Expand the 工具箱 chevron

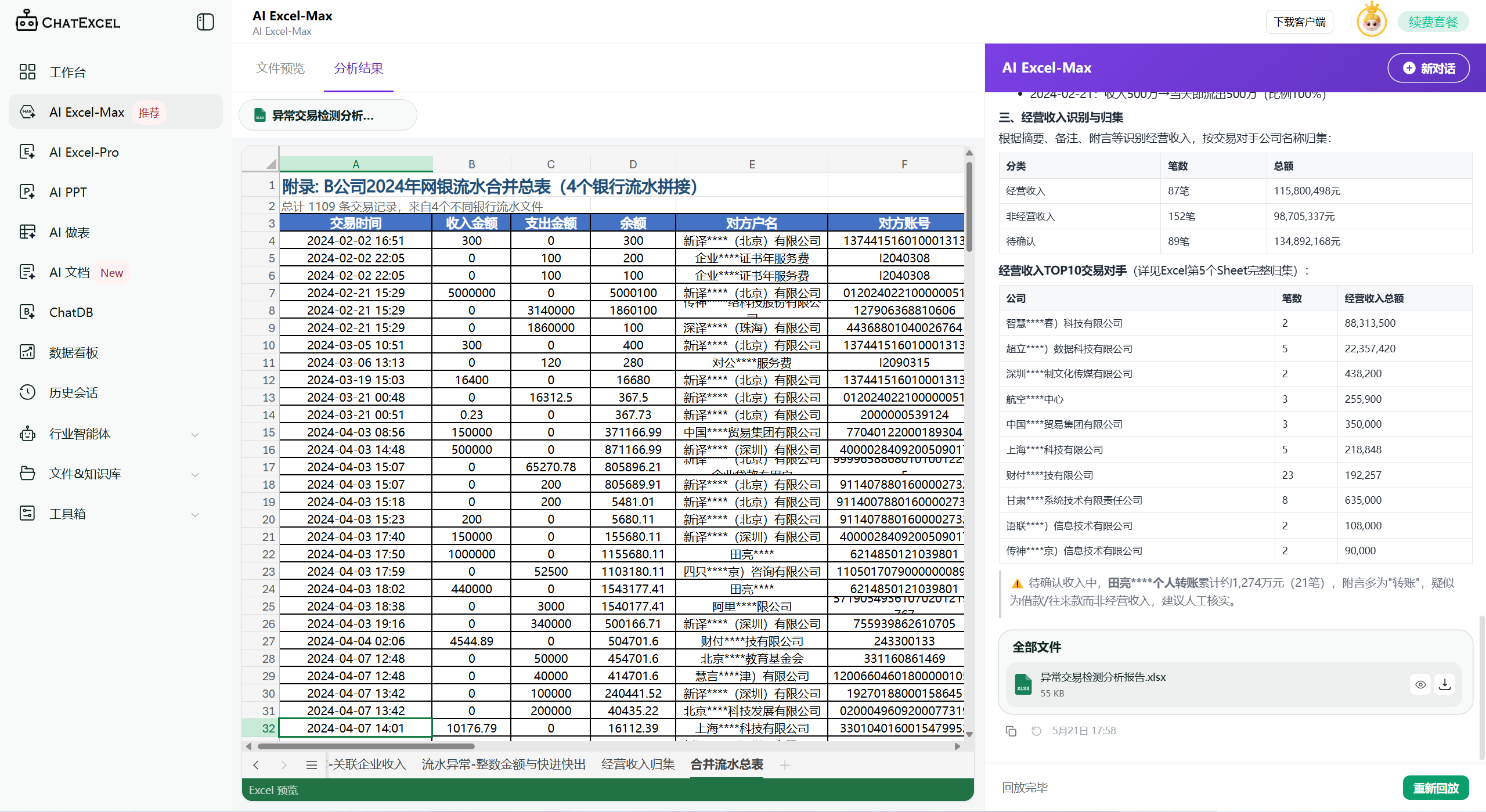coord(196,515)
